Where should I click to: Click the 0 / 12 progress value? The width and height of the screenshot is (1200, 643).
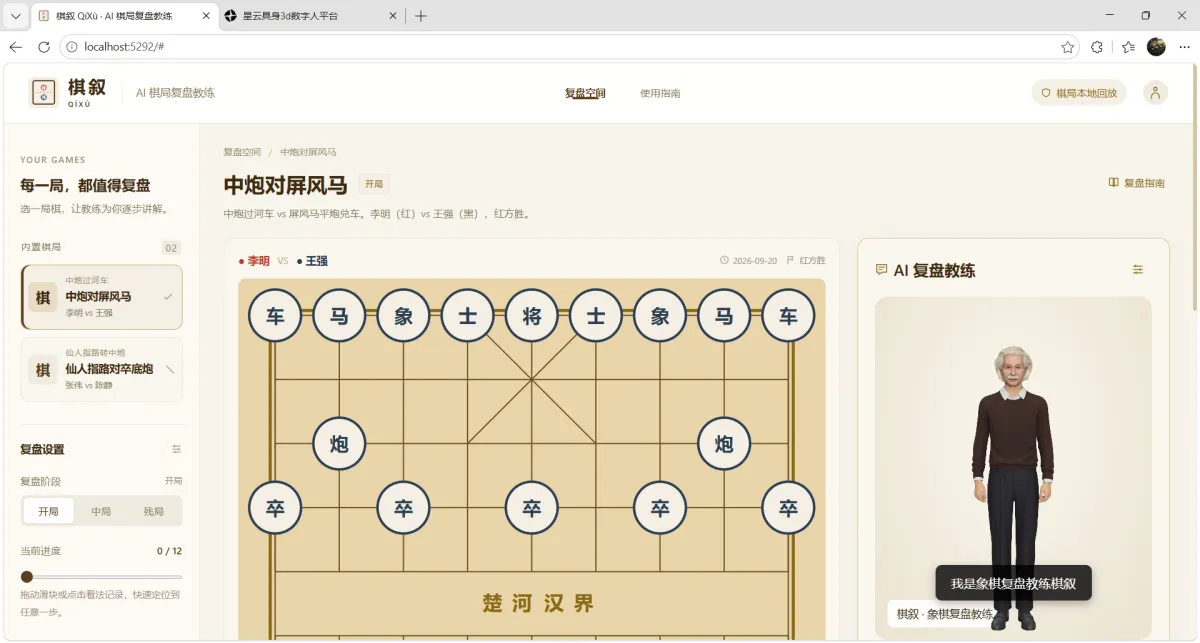169,551
